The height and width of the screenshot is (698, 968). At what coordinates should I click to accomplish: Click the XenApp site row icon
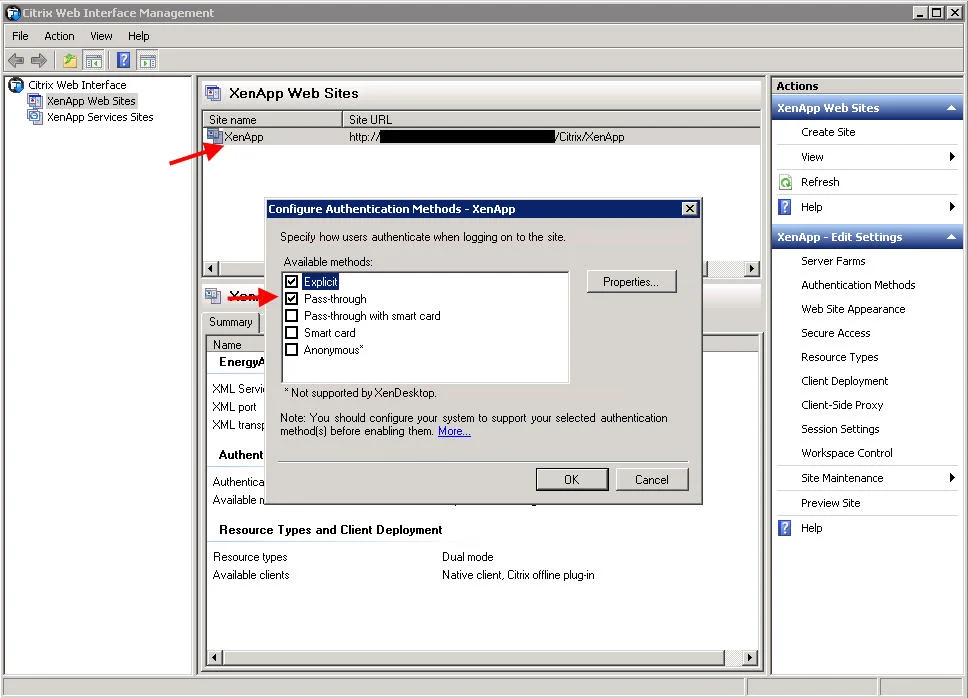point(215,136)
